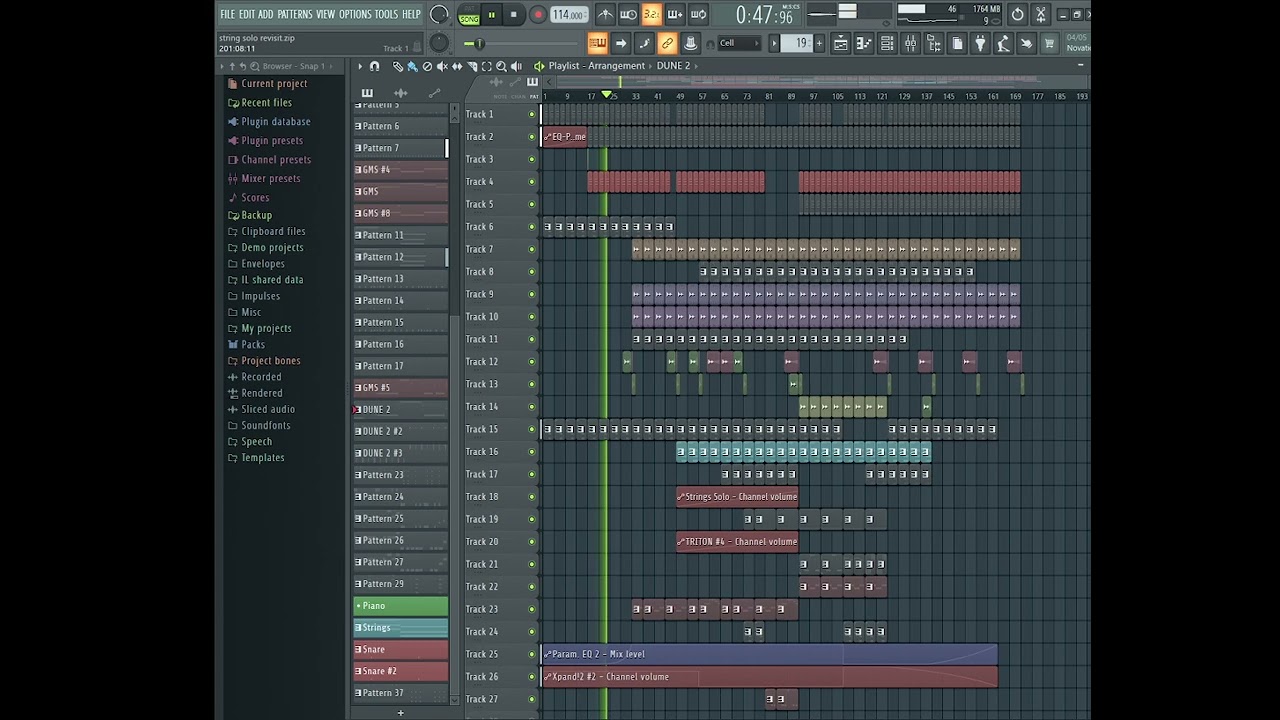Expand arrow after DUNE 2 in playlist title
The width and height of the screenshot is (1280, 720).
pos(697,66)
